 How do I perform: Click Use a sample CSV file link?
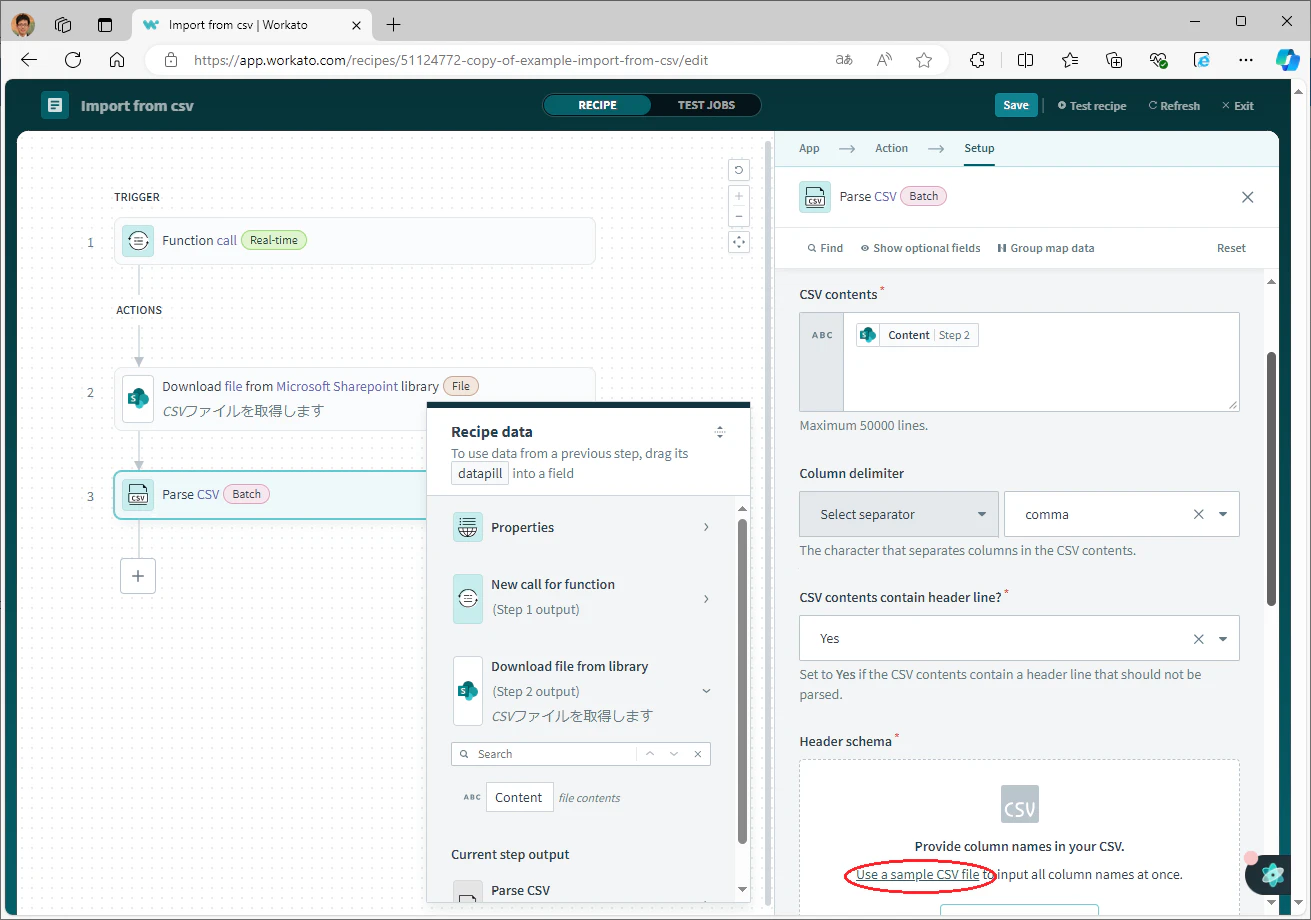point(918,874)
